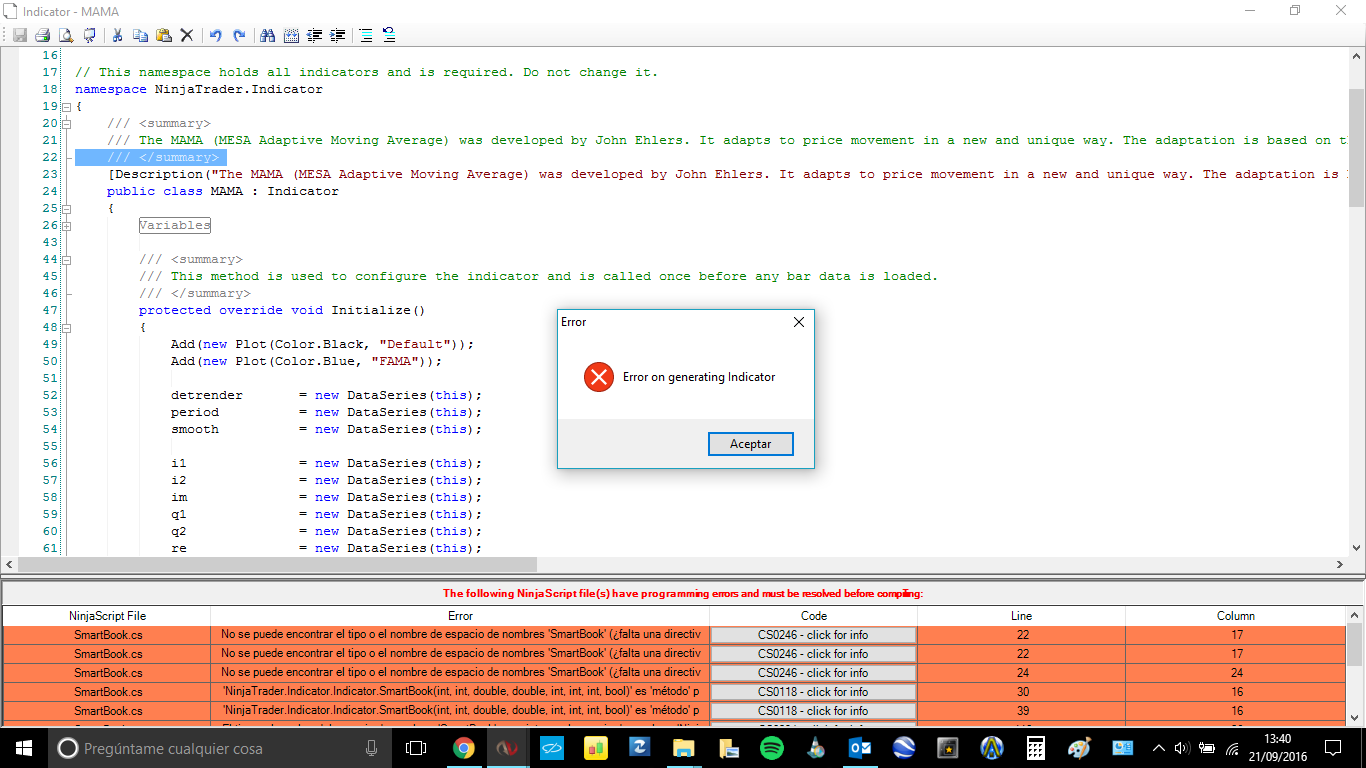The image size is (1366, 768).
Task: Open File Explorer from the taskbar
Action: click(683, 747)
